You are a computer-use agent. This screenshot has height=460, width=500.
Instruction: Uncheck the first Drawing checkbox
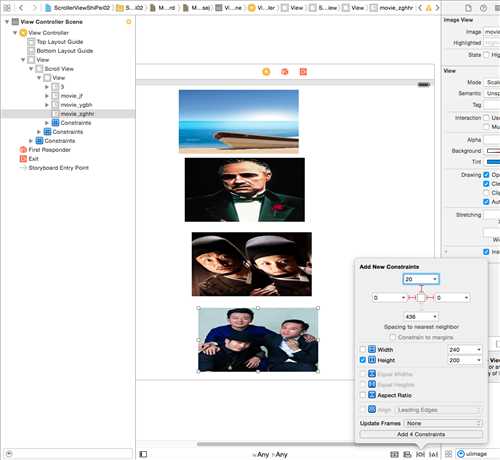(487, 175)
